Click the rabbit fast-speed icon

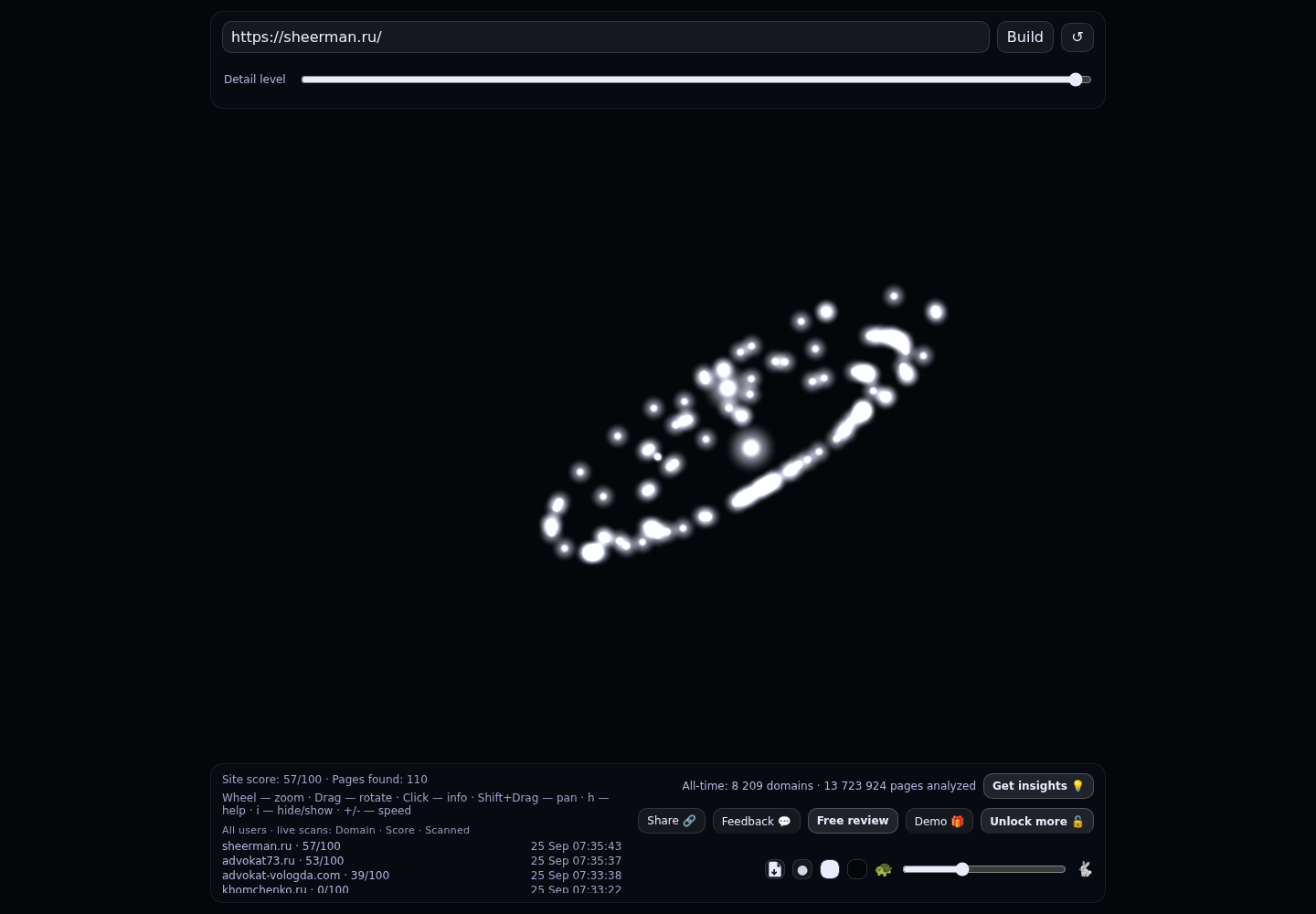click(x=1085, y=869)
